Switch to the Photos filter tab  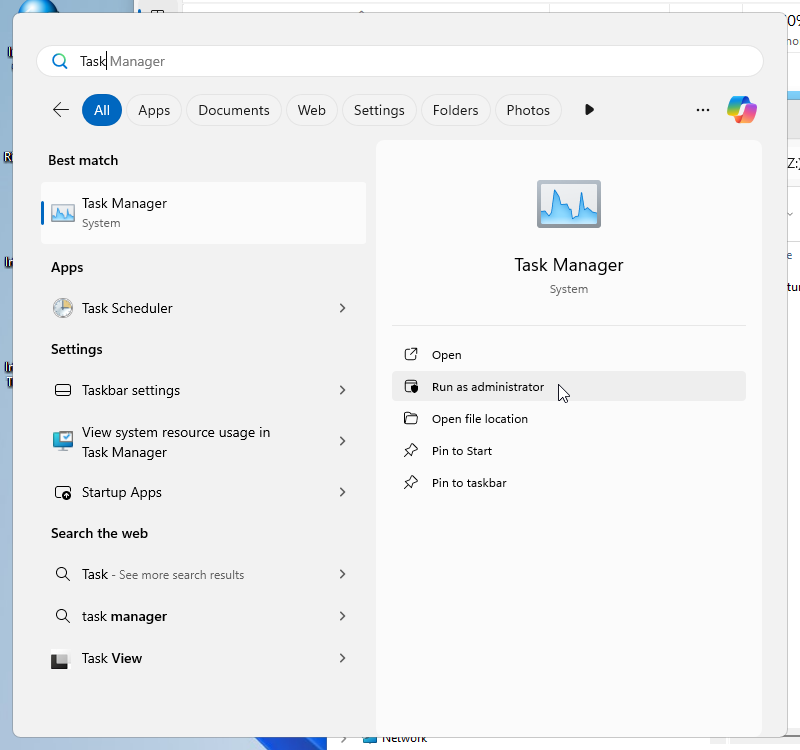coord(528,110)
